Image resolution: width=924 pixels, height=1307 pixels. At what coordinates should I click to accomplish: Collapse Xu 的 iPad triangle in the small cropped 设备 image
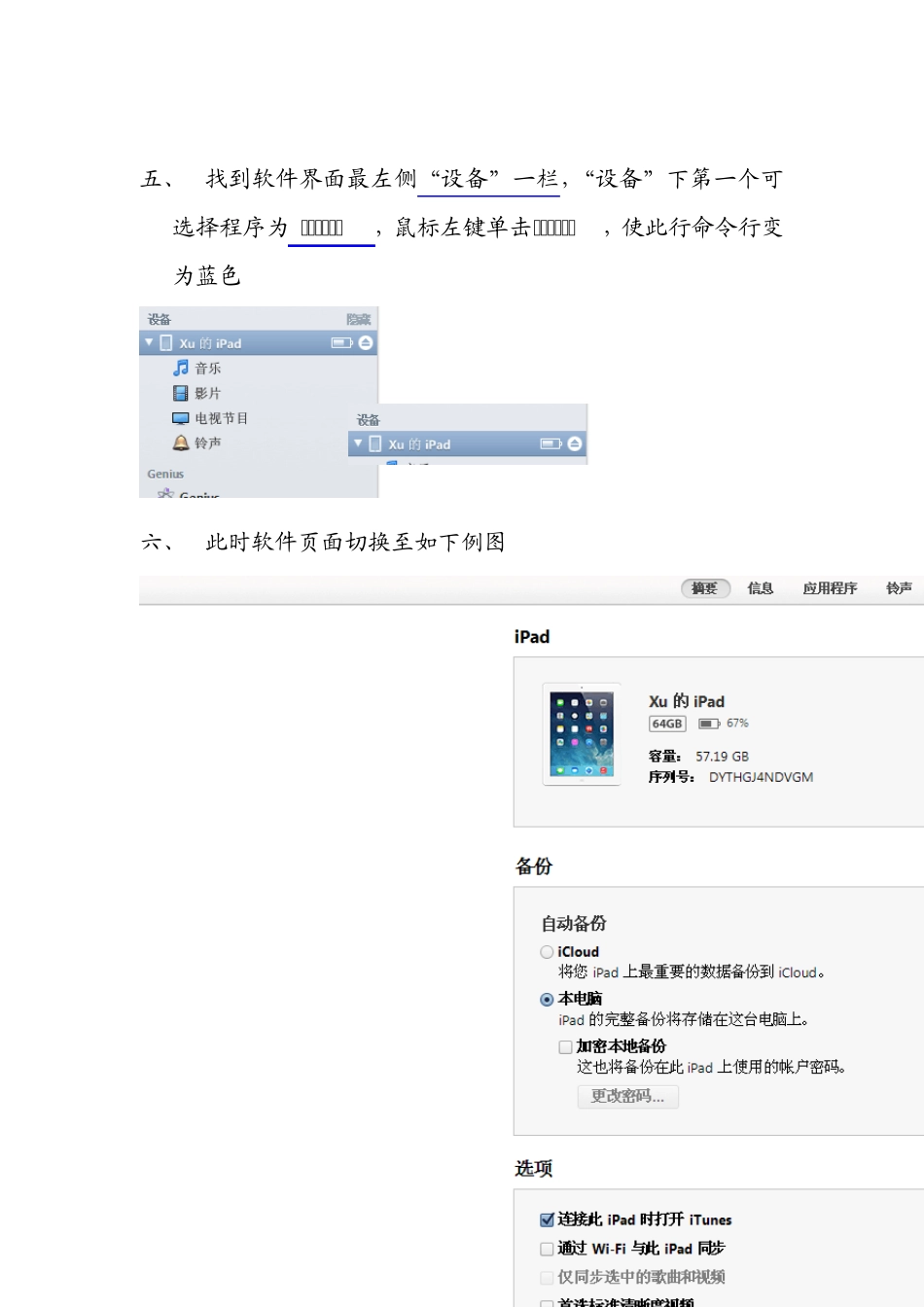coord(358,443)
